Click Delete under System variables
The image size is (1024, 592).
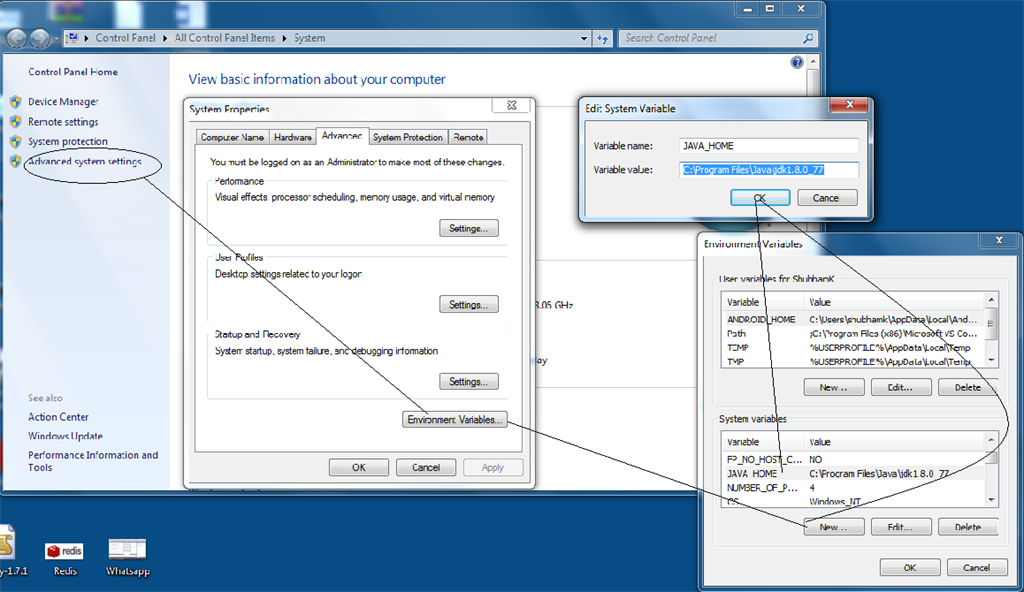[x=968, y=527]
